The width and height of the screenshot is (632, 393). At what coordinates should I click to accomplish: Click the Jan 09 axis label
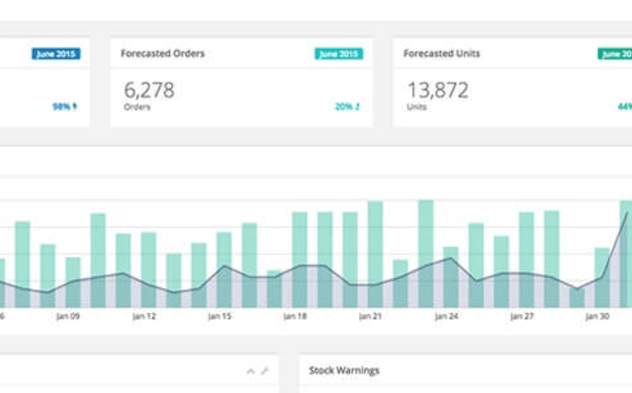click(68, 316)
